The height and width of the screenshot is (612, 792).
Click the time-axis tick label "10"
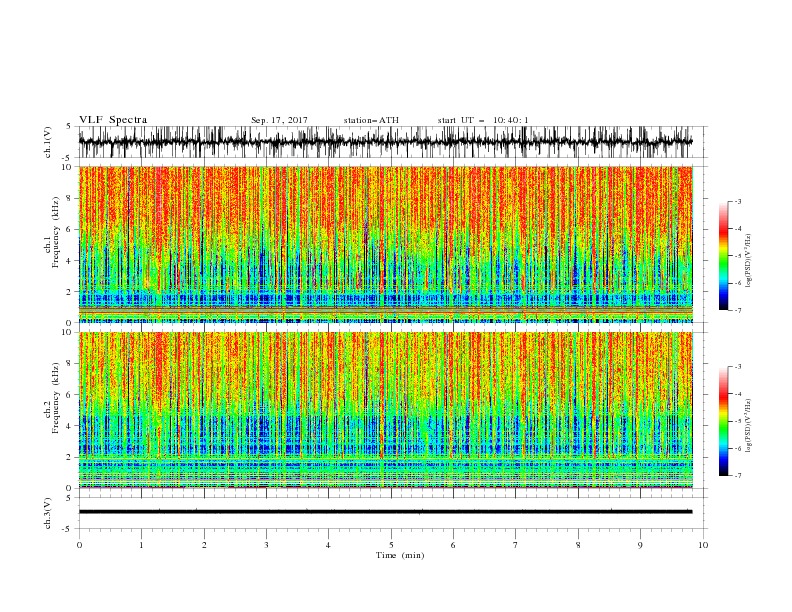click(x=703, y=545)
